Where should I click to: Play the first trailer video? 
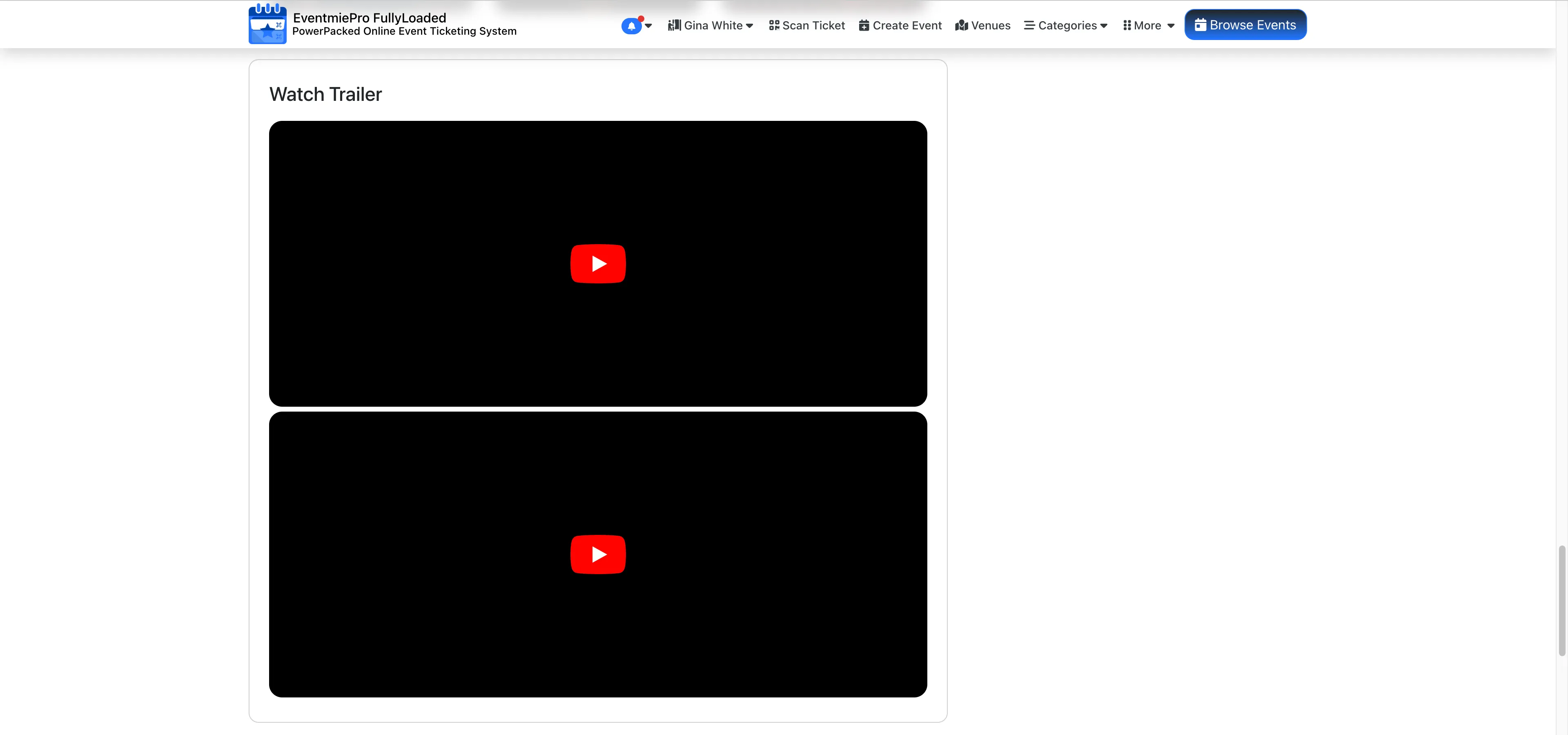coord(598,263)
